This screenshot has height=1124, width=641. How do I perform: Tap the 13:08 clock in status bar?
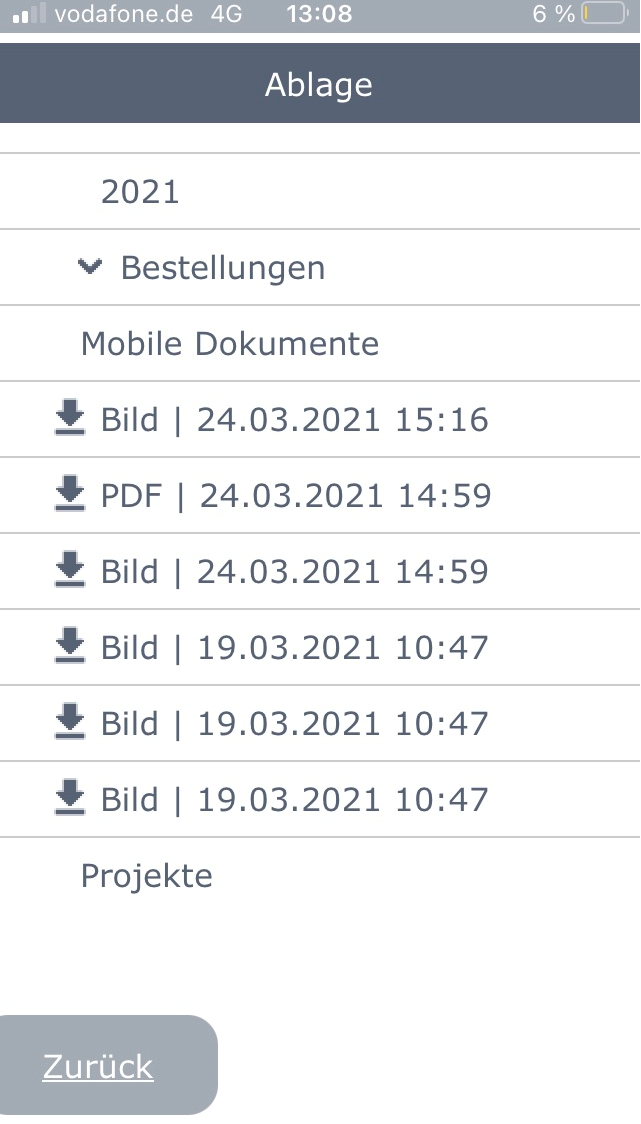click(319, 14)
